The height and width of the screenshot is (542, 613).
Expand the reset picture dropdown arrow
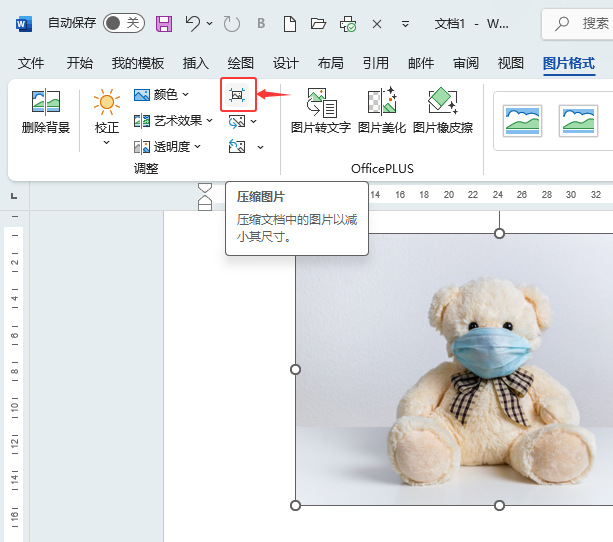260,147
